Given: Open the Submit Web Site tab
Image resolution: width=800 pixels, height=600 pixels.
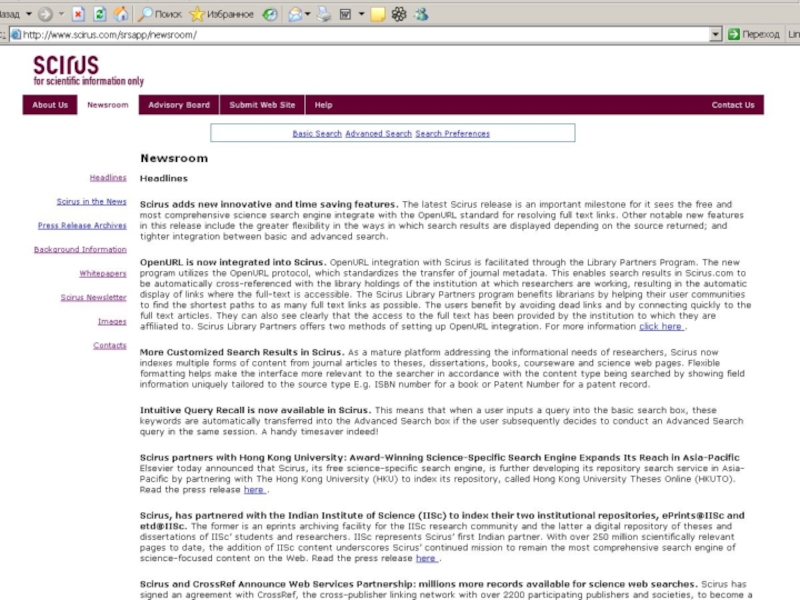Looking at the screenshot, I should click(x=262, y=105).
